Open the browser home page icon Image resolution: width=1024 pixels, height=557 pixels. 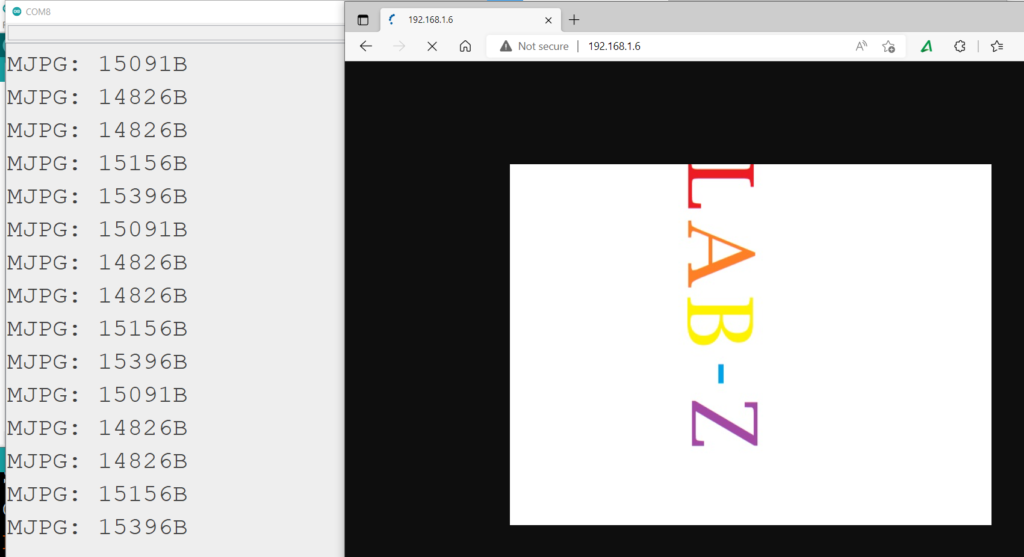pyautogui.click(x=465, y=46)
